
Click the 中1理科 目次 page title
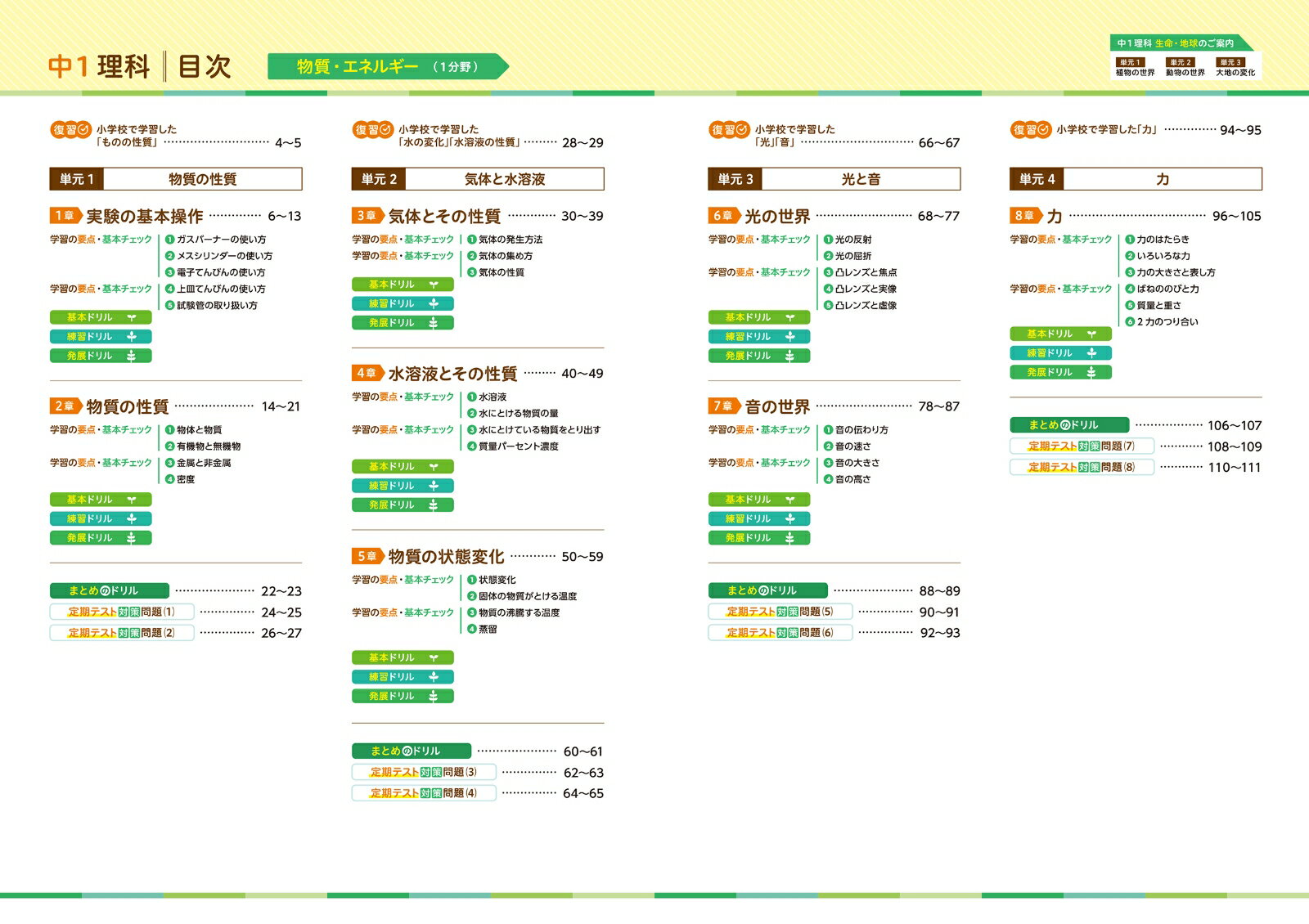[140, 66]
